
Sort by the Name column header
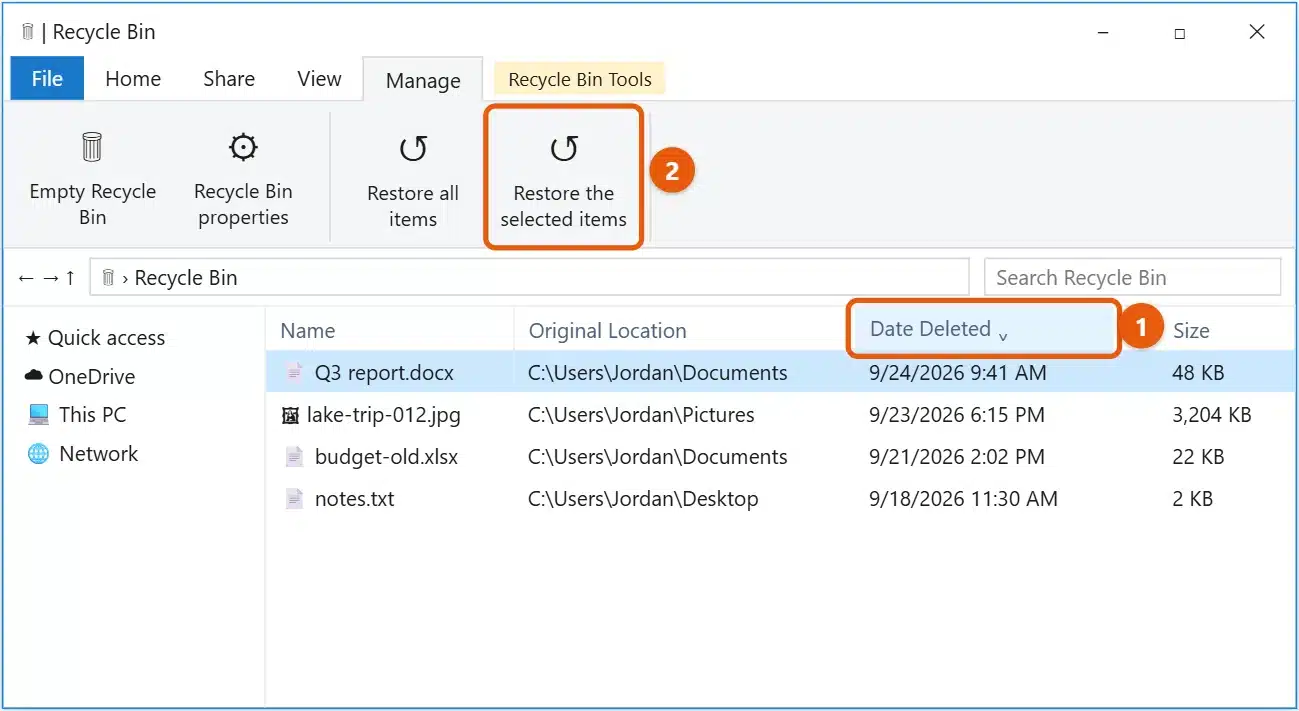coord(307,331)
